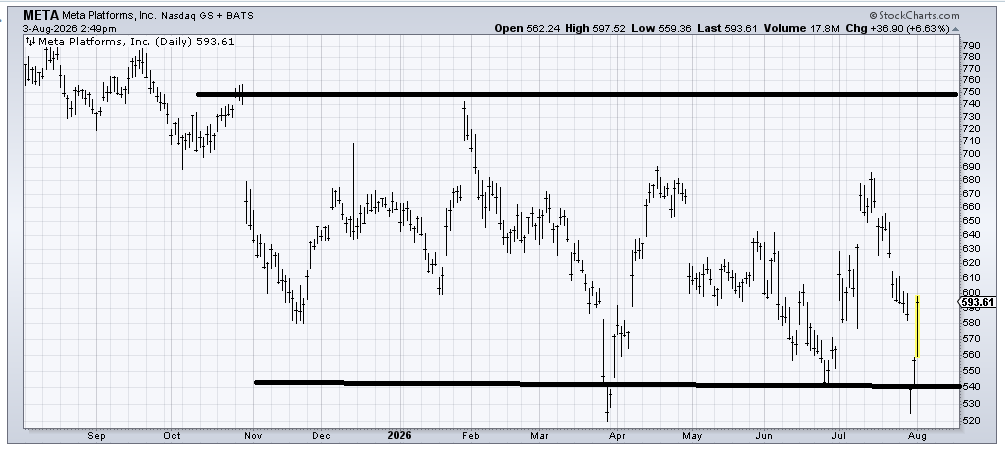Click the Jun label on time axis
1005x457 pixels.
[x=764, y=436]
